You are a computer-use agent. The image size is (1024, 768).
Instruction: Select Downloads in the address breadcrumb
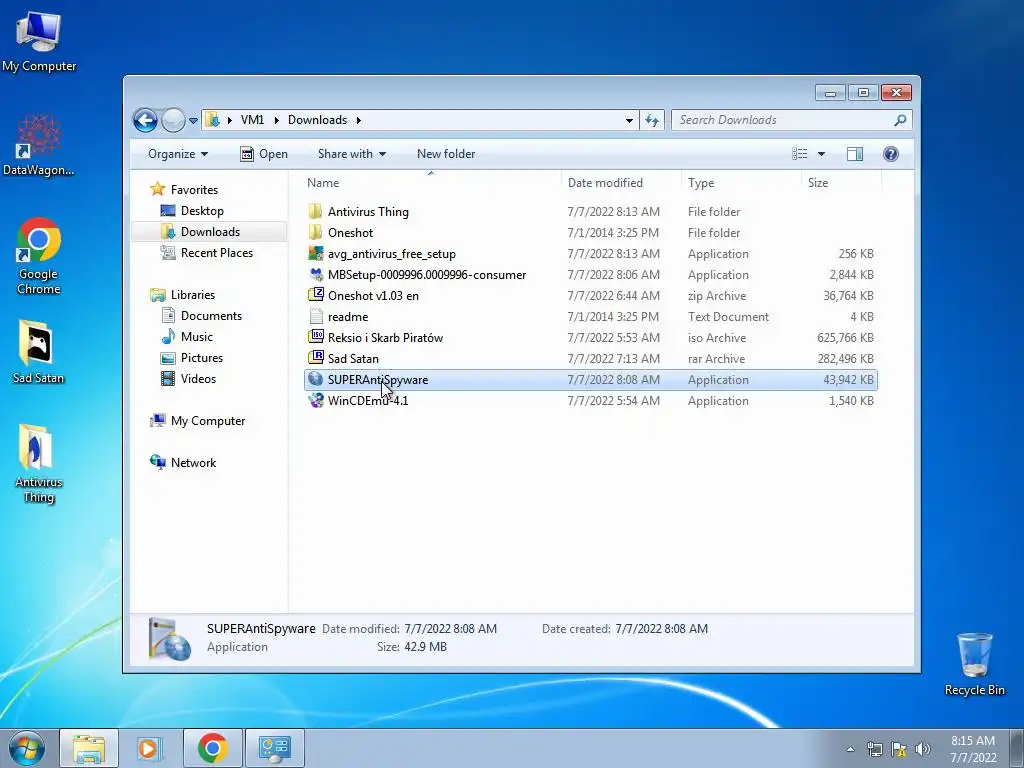pos(317,120)
